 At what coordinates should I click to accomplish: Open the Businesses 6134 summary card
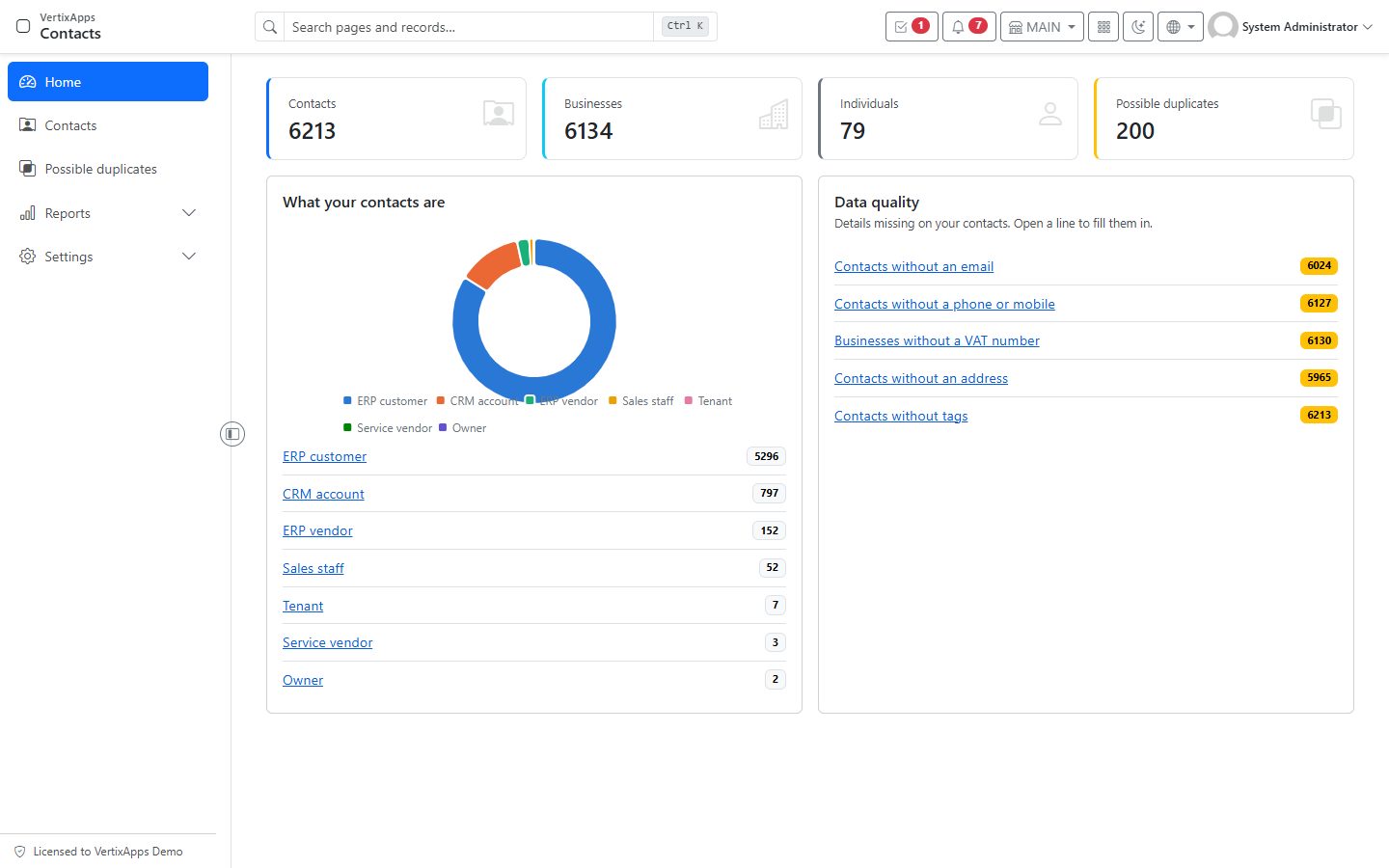672,119
